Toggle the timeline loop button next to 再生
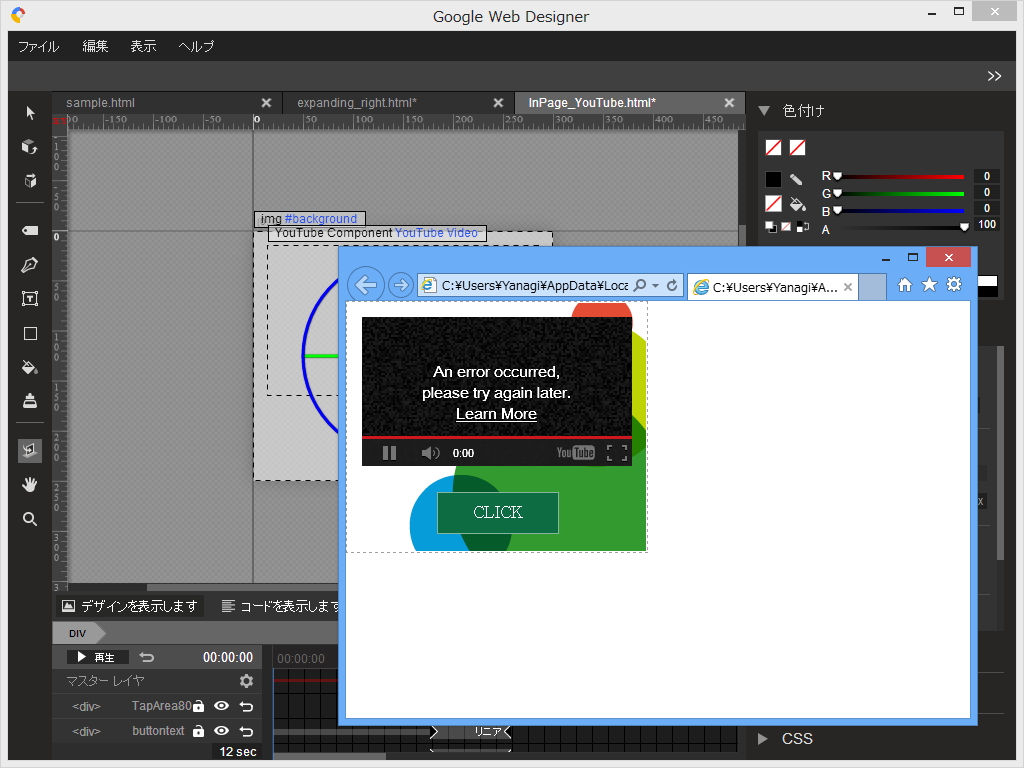 (147, 657)
